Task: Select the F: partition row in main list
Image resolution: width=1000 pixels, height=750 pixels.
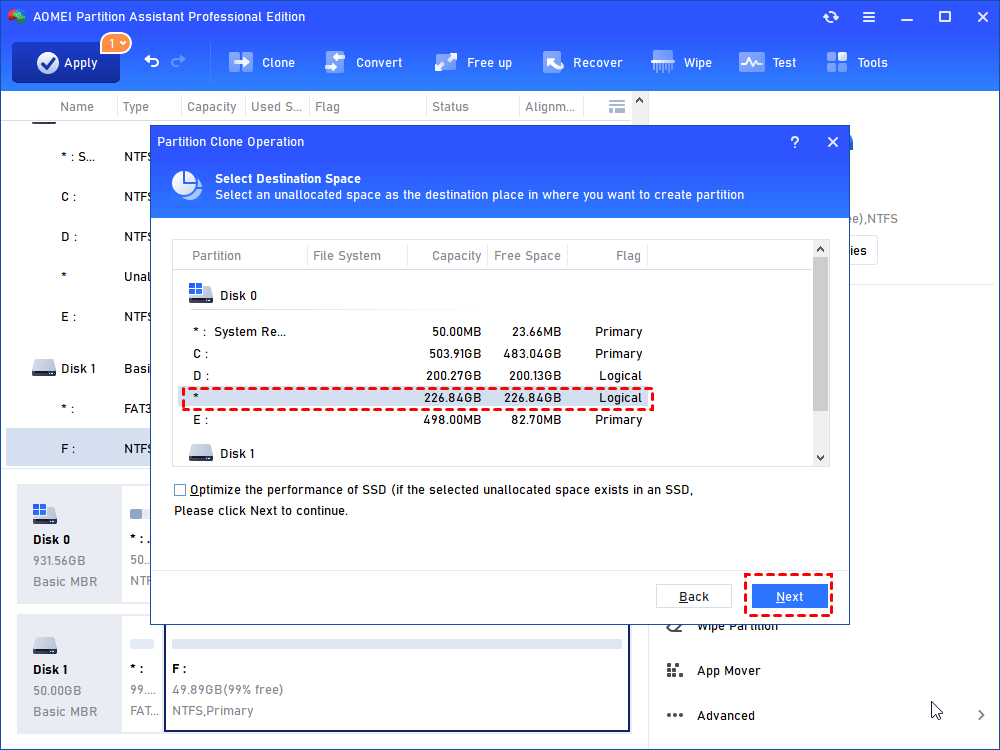Action: pyautogui.click(x=78, y=448)
